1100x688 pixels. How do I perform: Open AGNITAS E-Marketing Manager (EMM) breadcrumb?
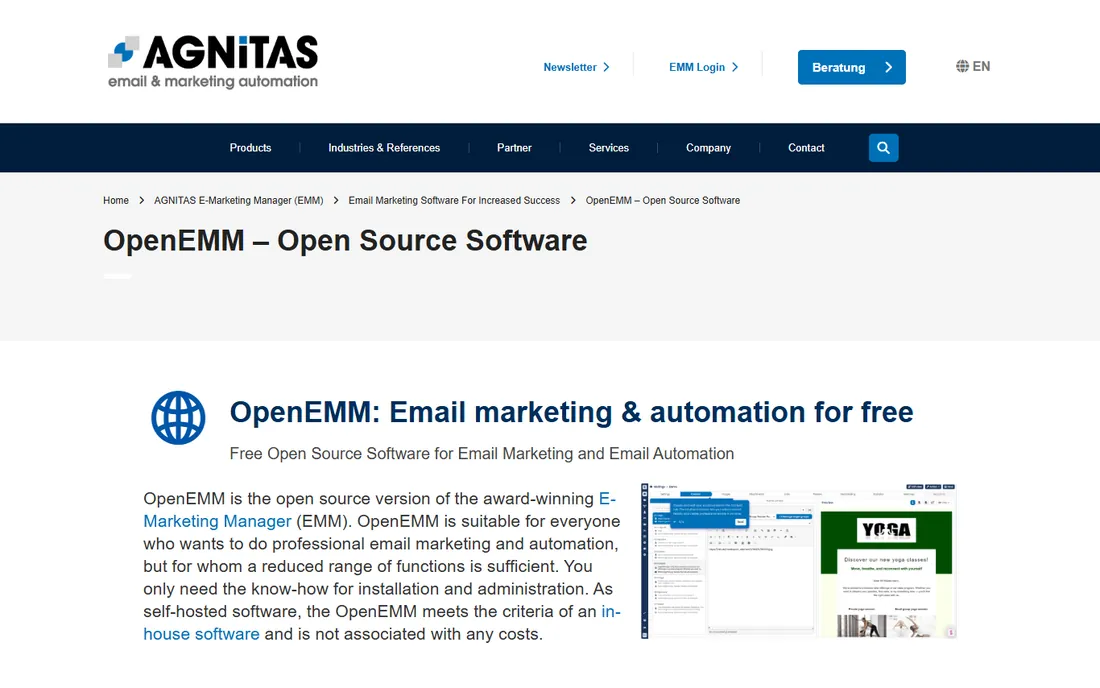tap(239, 201)
